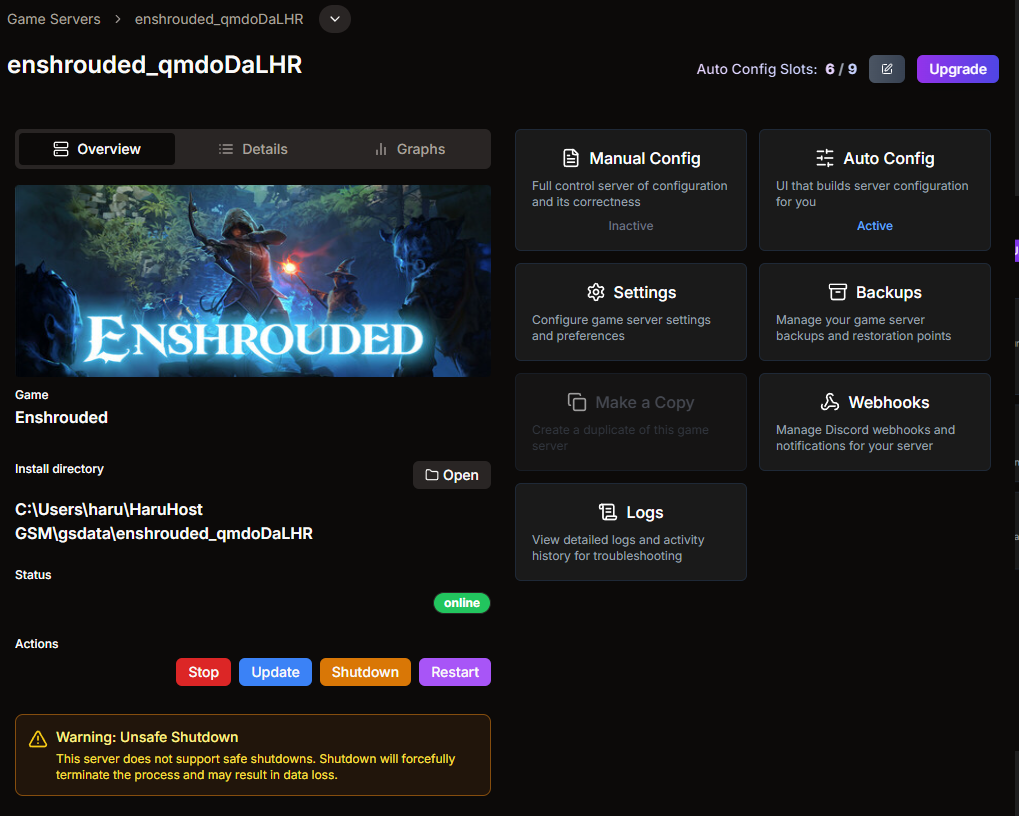1019x816 pixels.
Task: Go to Game Servers breadcrumb
Action: pos(54,19)
